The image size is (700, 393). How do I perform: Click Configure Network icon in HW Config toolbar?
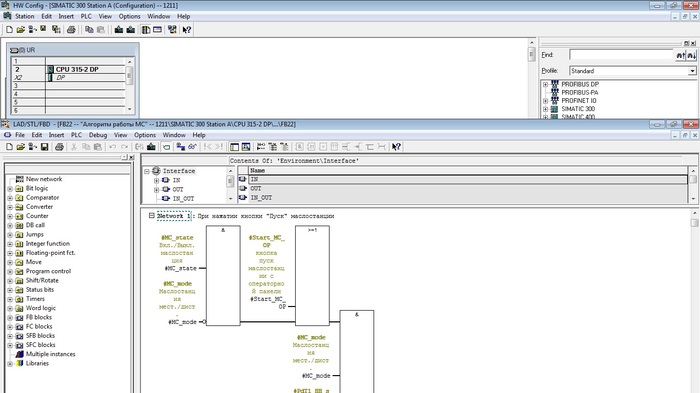click(172, 30)
